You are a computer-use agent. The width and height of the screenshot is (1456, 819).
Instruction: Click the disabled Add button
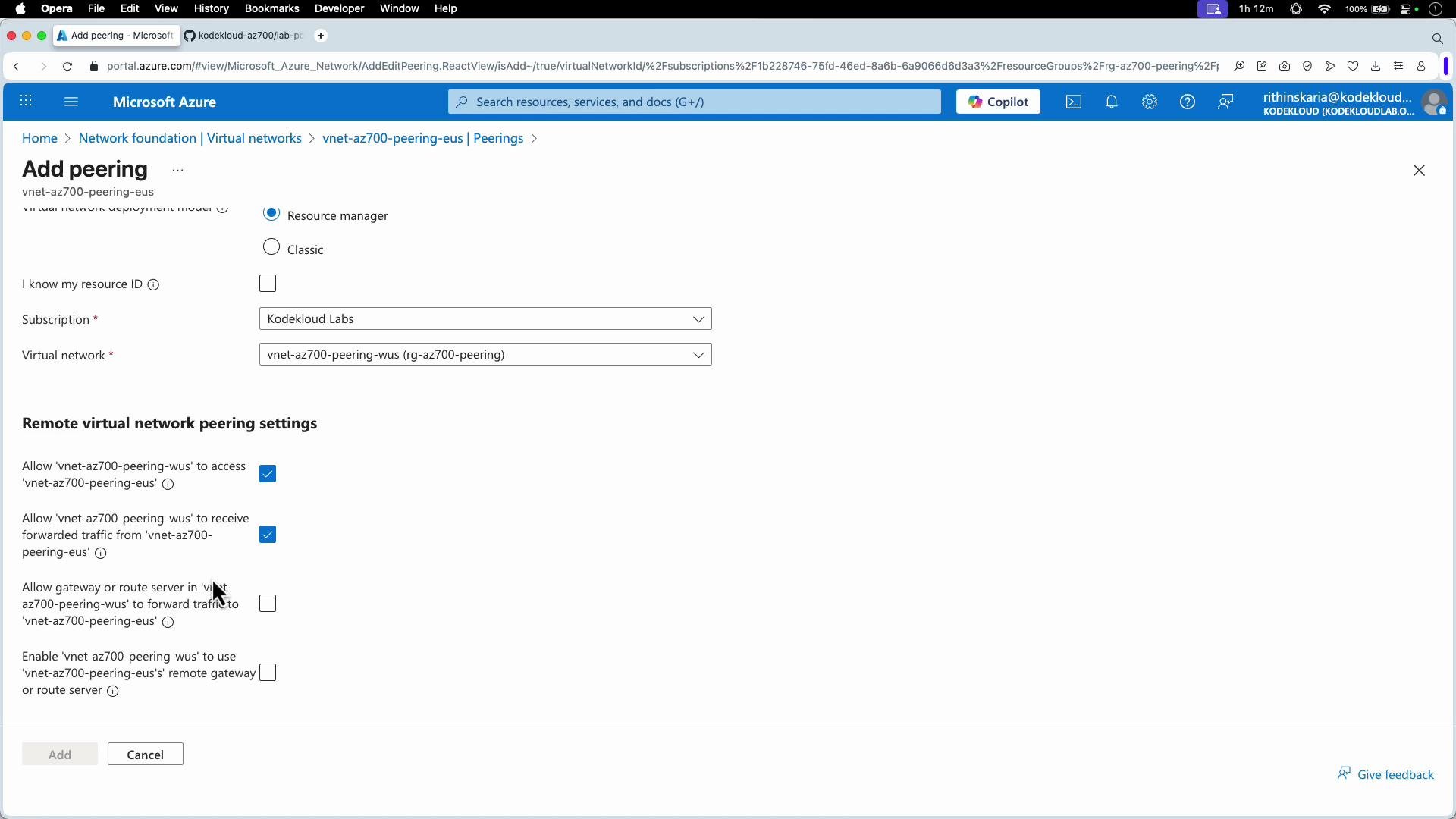(x=60, y=755)
